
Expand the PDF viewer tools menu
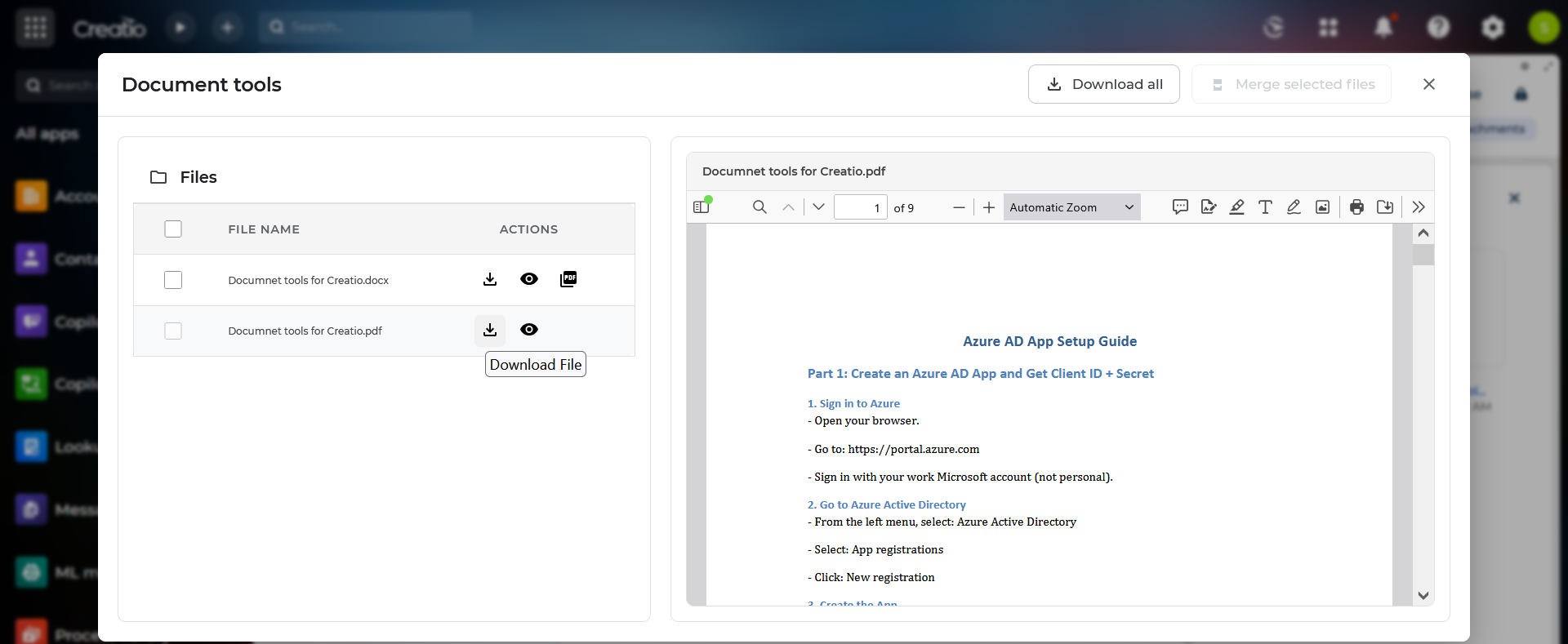tap(1419, 207)
